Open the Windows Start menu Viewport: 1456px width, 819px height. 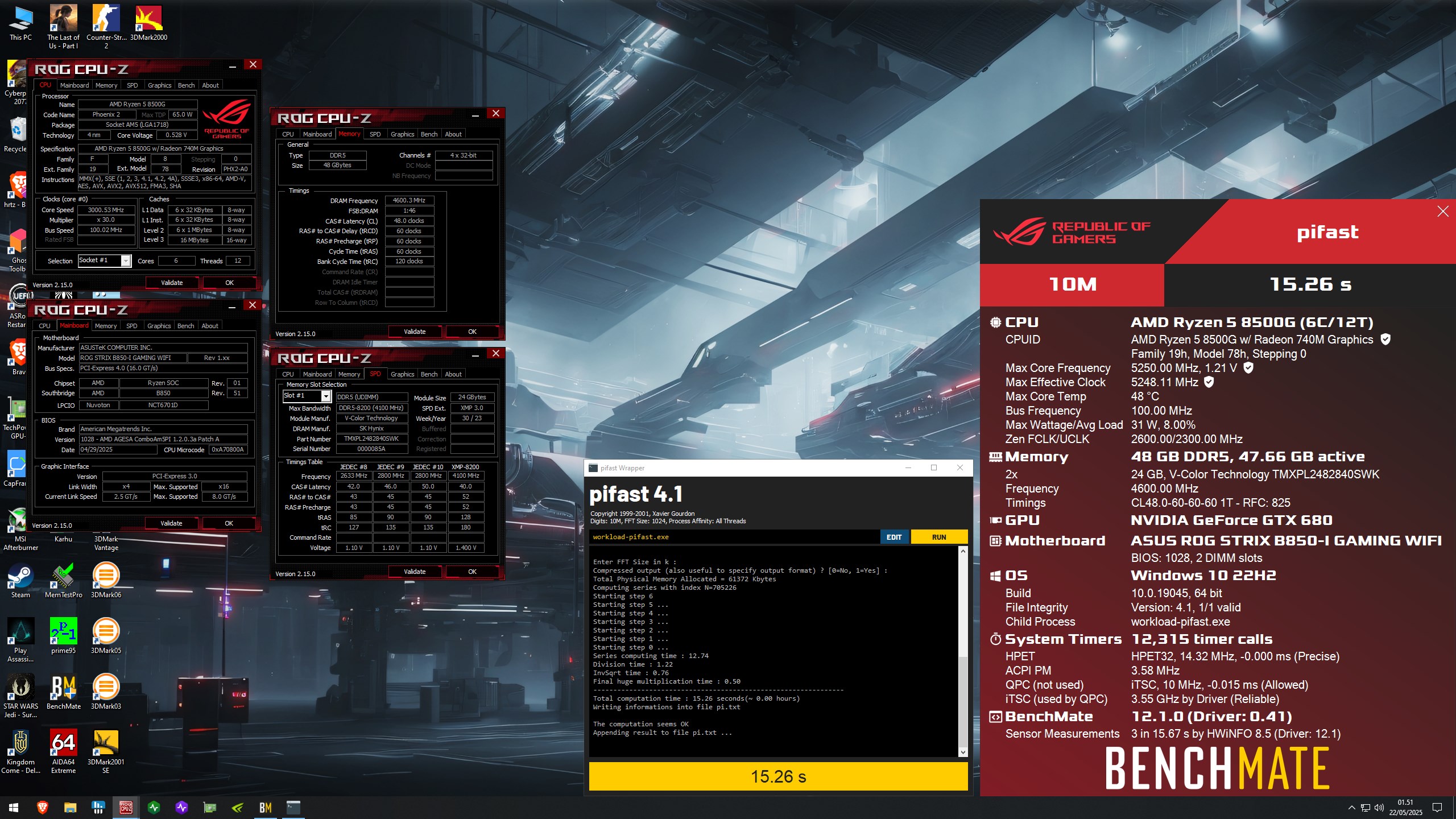point(14,807)
